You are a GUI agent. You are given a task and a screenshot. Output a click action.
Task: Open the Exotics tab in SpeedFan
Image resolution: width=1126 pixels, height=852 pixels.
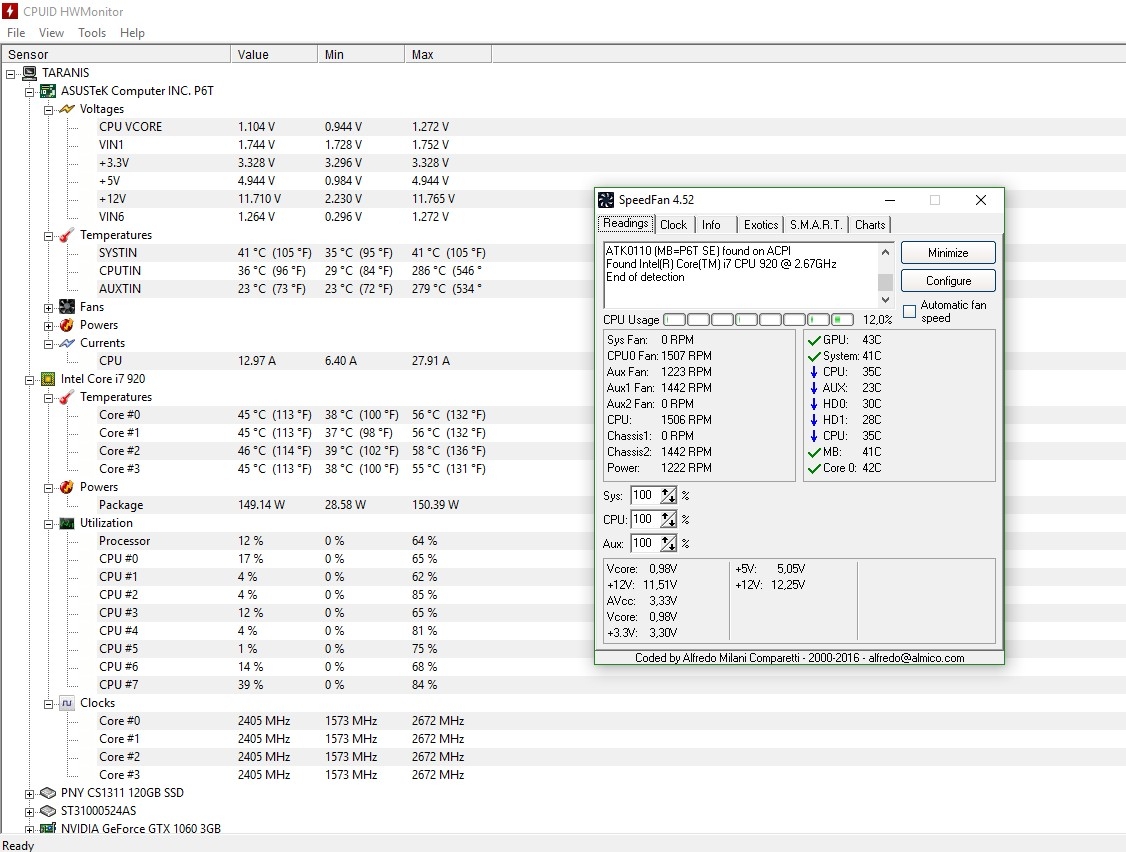[760, 225]
